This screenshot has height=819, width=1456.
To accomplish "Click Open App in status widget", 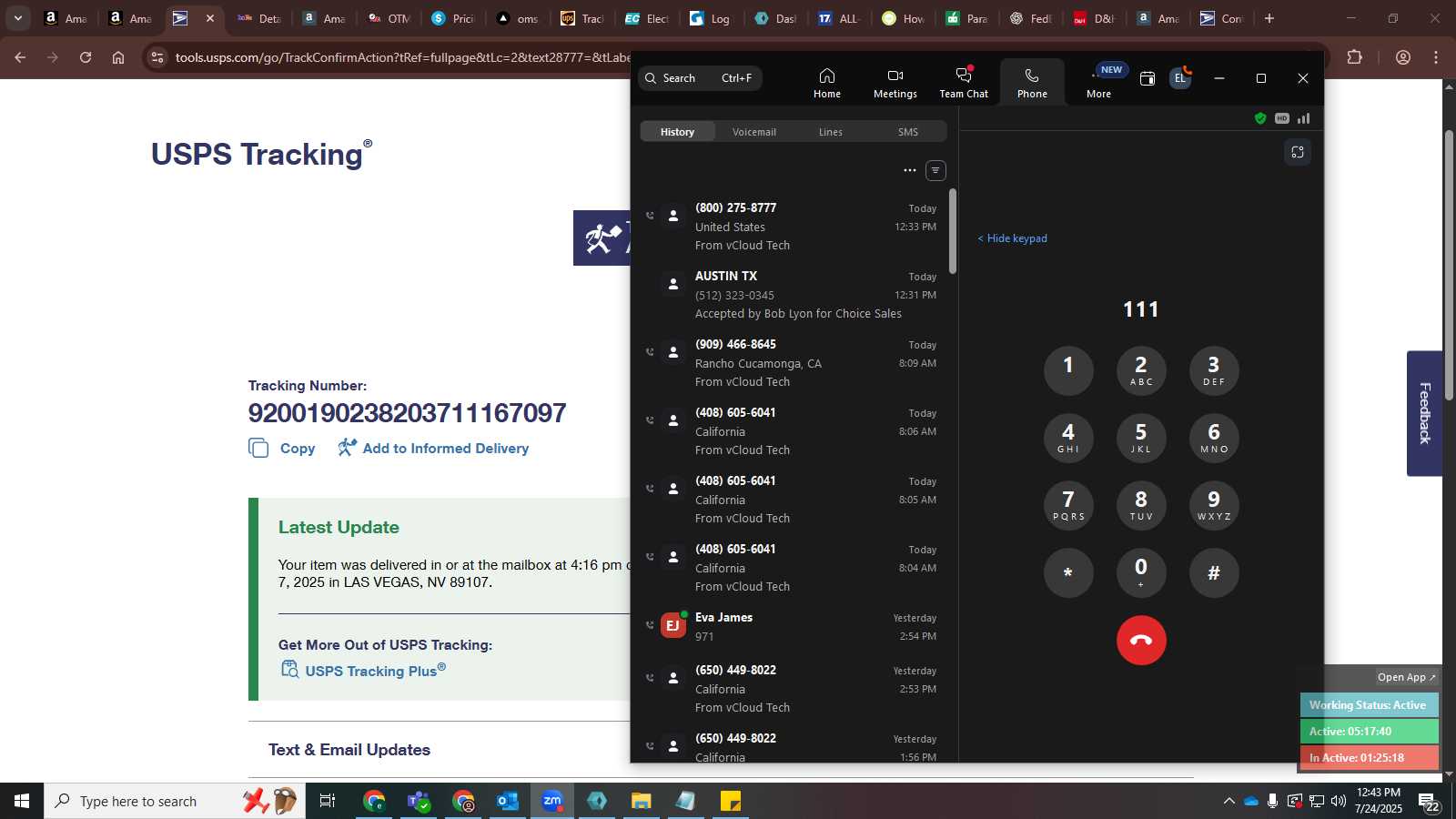I will click(x=1406, y=677).
